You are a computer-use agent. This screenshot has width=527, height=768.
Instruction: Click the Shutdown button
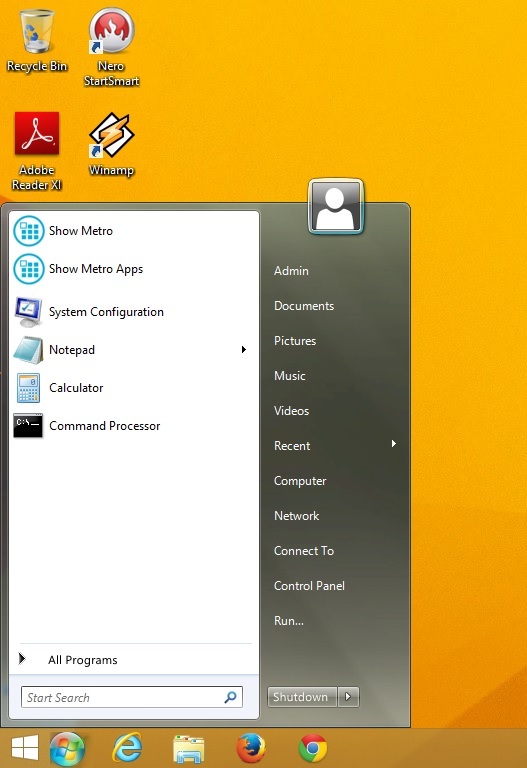[x=302, y=696]
